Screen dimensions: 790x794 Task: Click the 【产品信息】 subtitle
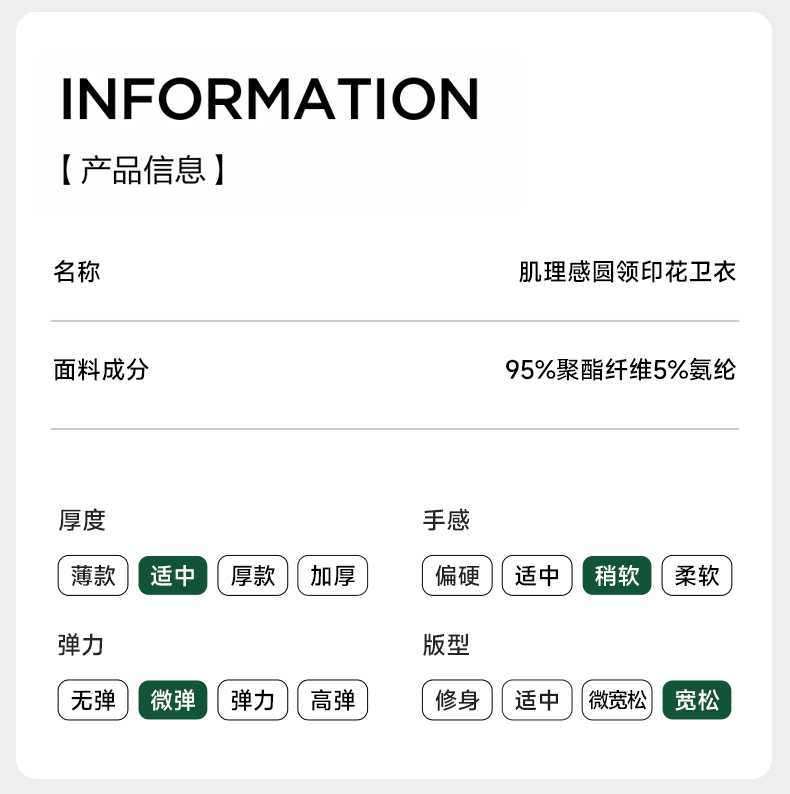(142, 170)
